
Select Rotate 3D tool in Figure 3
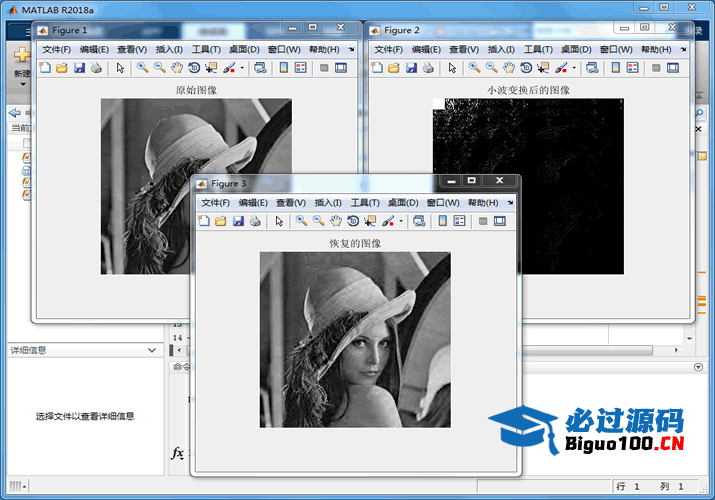point(353,222)
